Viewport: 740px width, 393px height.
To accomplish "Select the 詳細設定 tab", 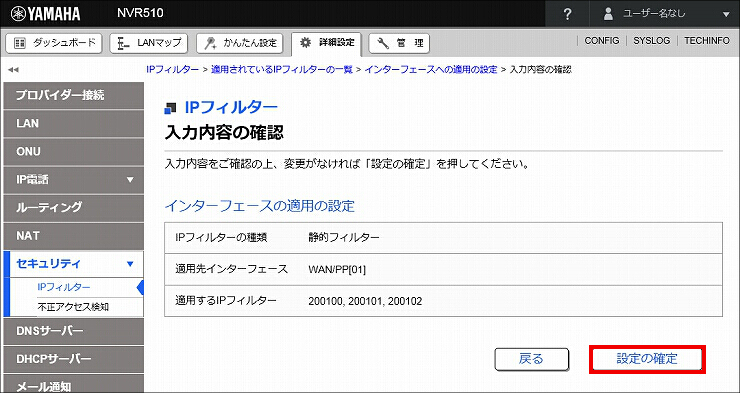I will point(327,43).
